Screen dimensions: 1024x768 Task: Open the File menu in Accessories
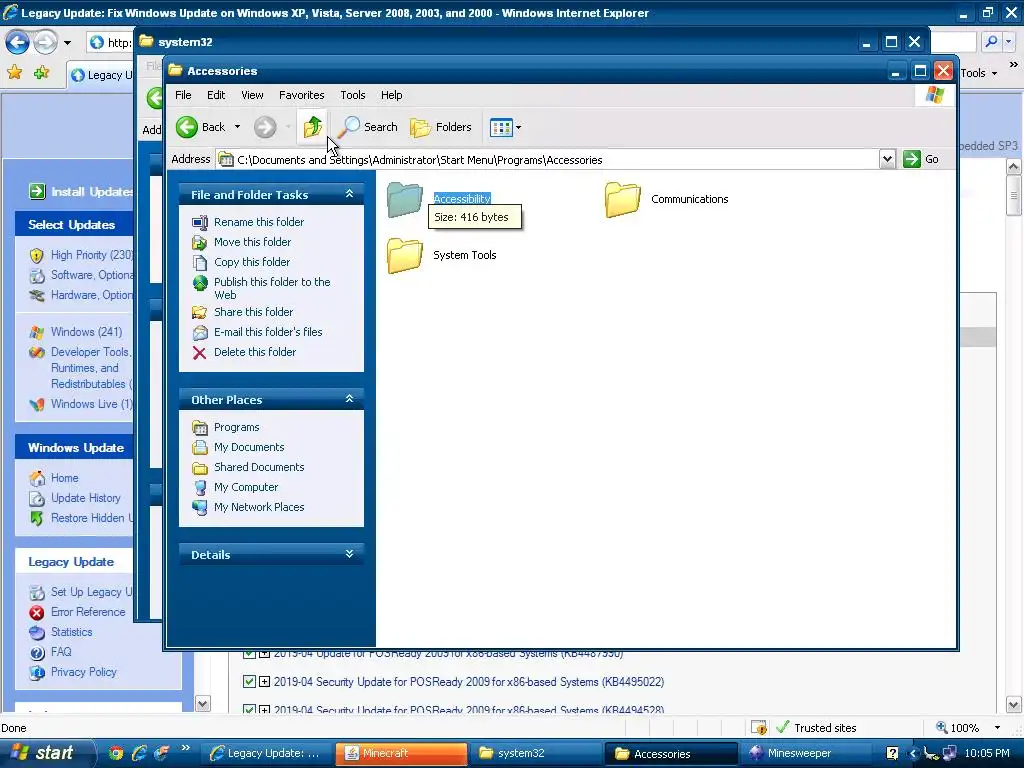183,95
